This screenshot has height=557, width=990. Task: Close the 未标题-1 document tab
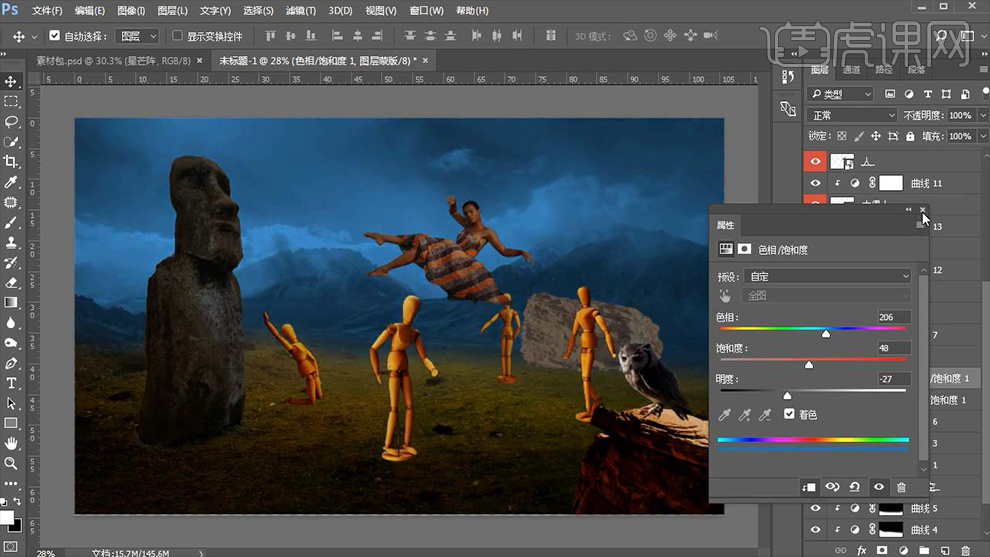(425, 61)
